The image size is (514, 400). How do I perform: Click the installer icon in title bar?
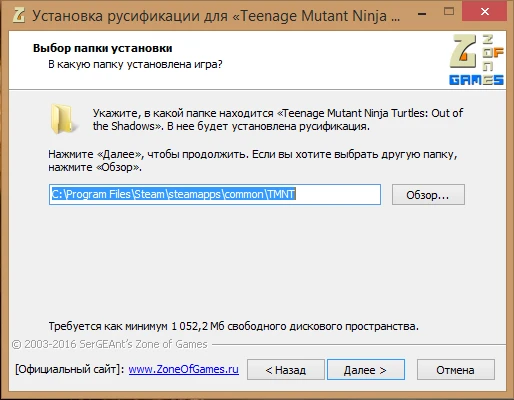pos(18,15)
